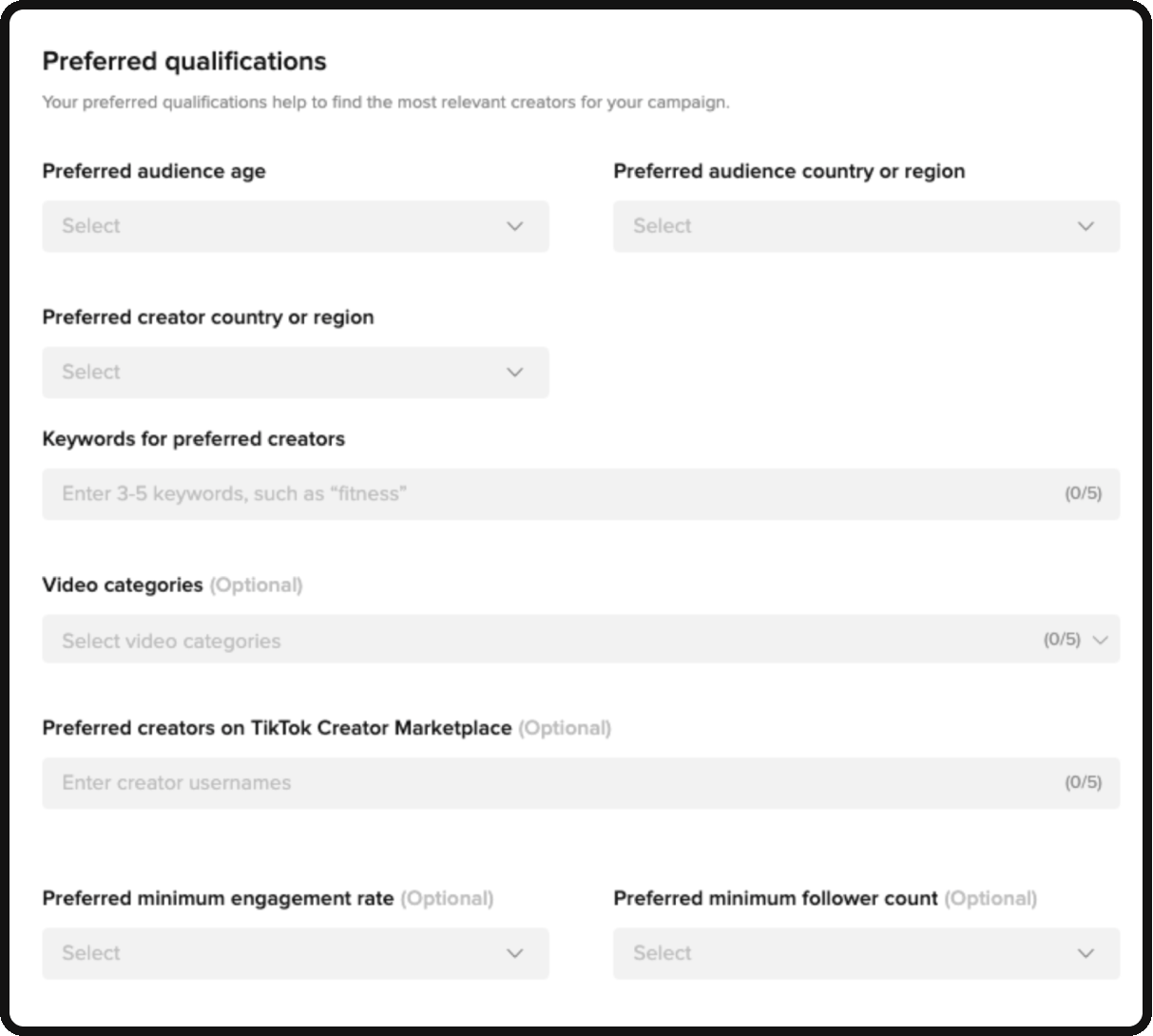
Task: Open the Select video categories dropdown
Action: [581, 640]
